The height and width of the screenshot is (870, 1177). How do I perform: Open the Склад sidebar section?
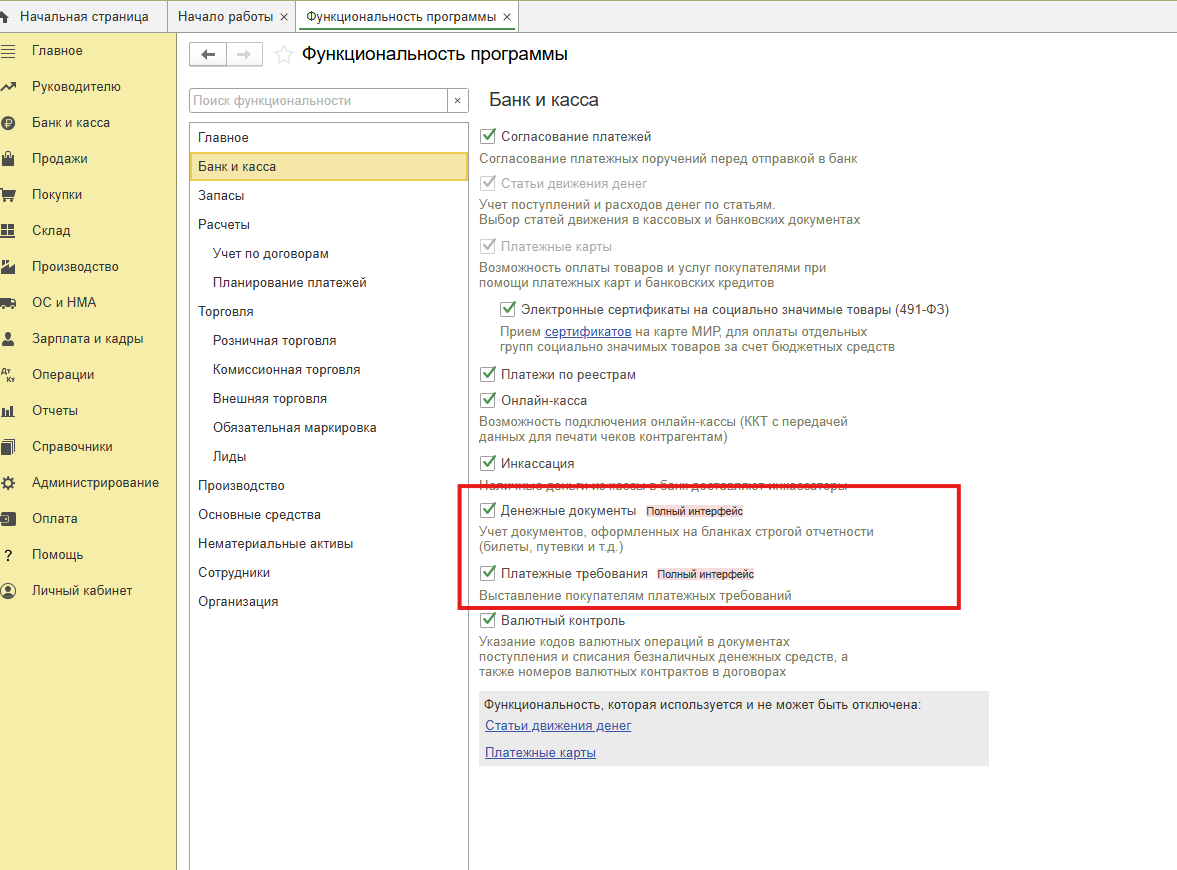pyautogui.click(x=51, y=231)
